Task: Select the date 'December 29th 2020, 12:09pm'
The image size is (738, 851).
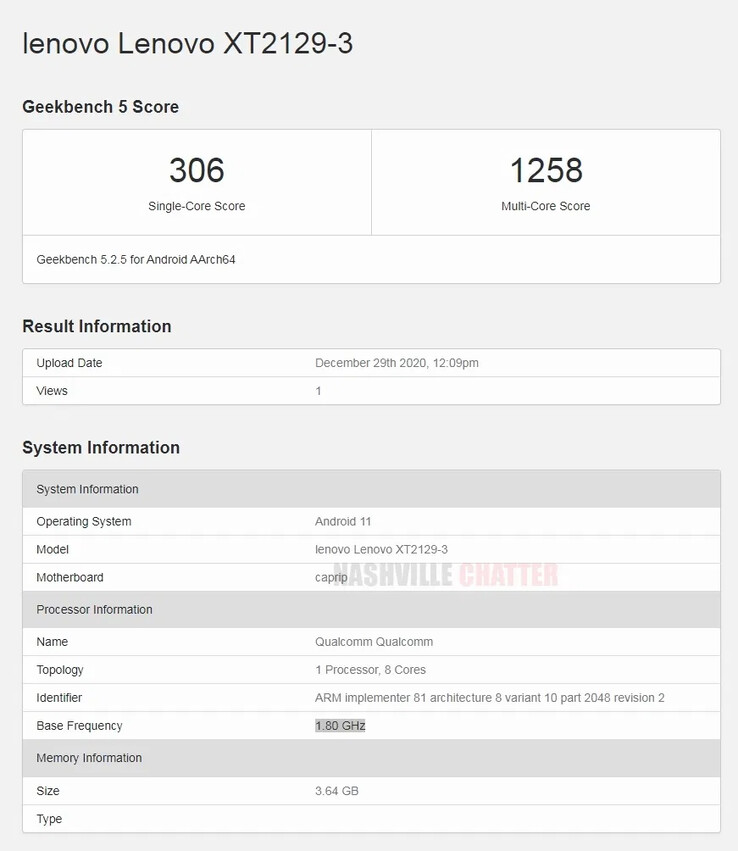Action: click(x=397, y=363)
